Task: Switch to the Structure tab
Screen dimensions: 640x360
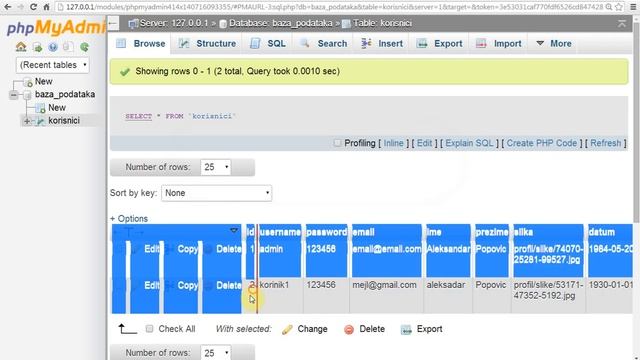Action: point(207,43)
